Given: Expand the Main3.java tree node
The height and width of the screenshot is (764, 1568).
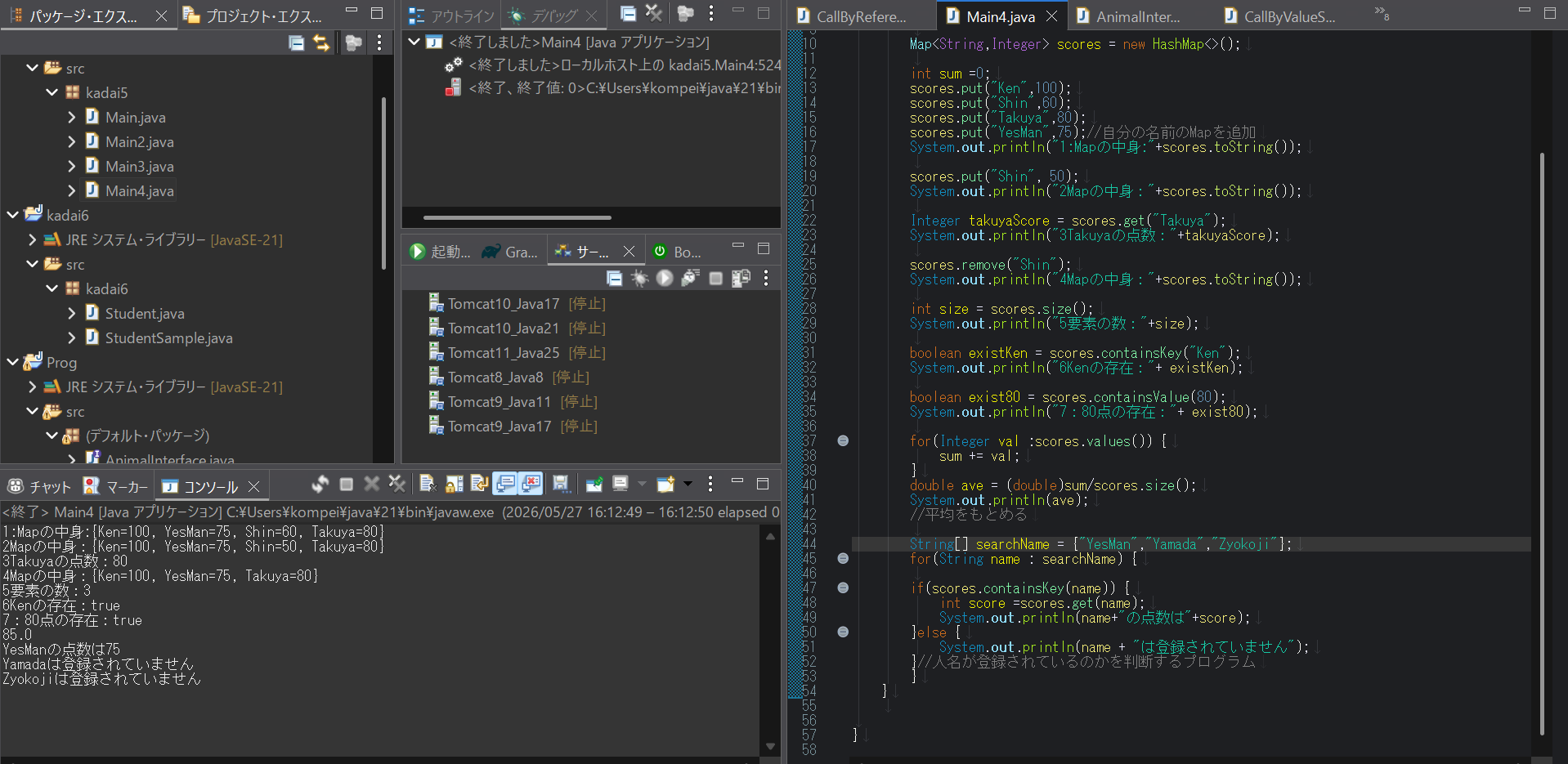Looking at the screenshot, I should point(71,166).
